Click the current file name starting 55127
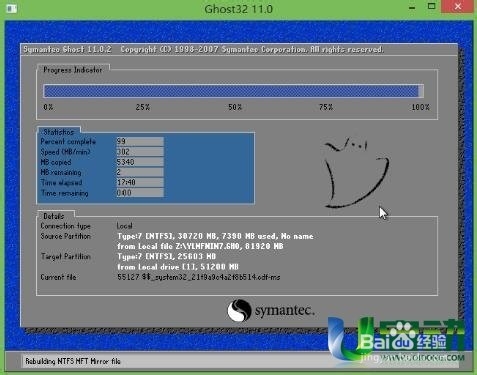 [199, 277]
